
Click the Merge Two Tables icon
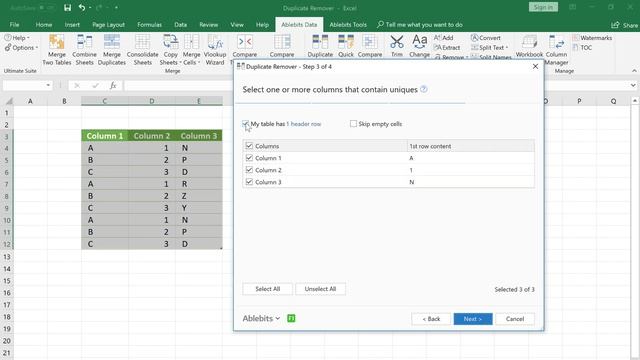pyautogui.click(x=56, y=42)
